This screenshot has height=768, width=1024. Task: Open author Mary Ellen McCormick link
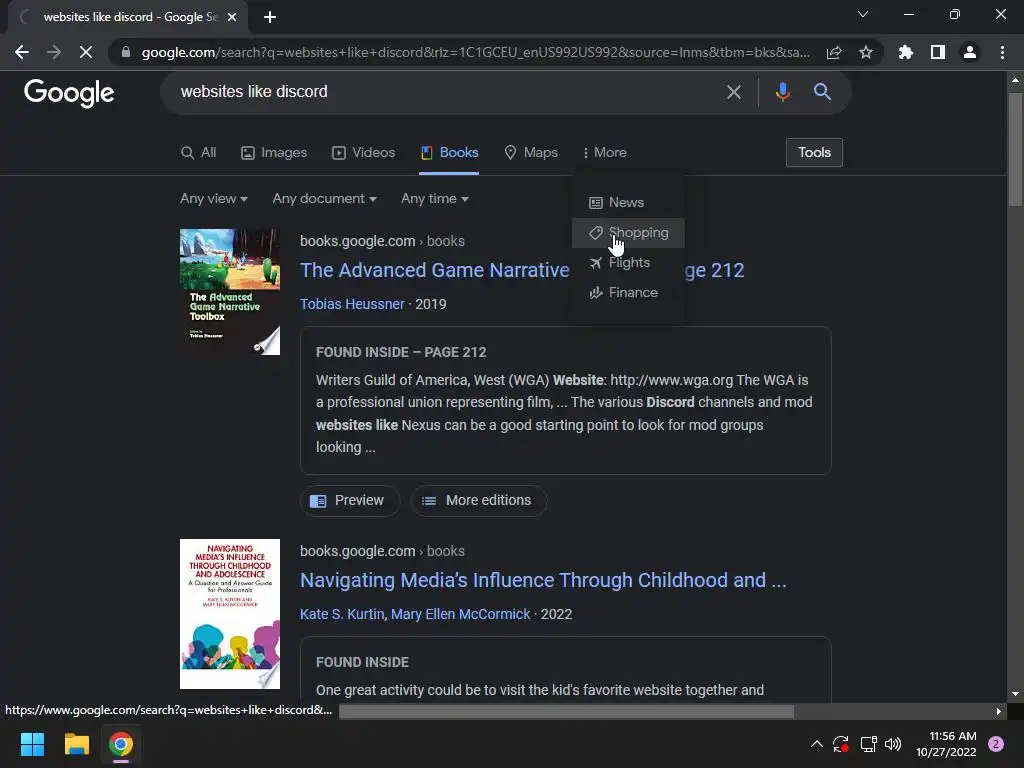[460, 615]
